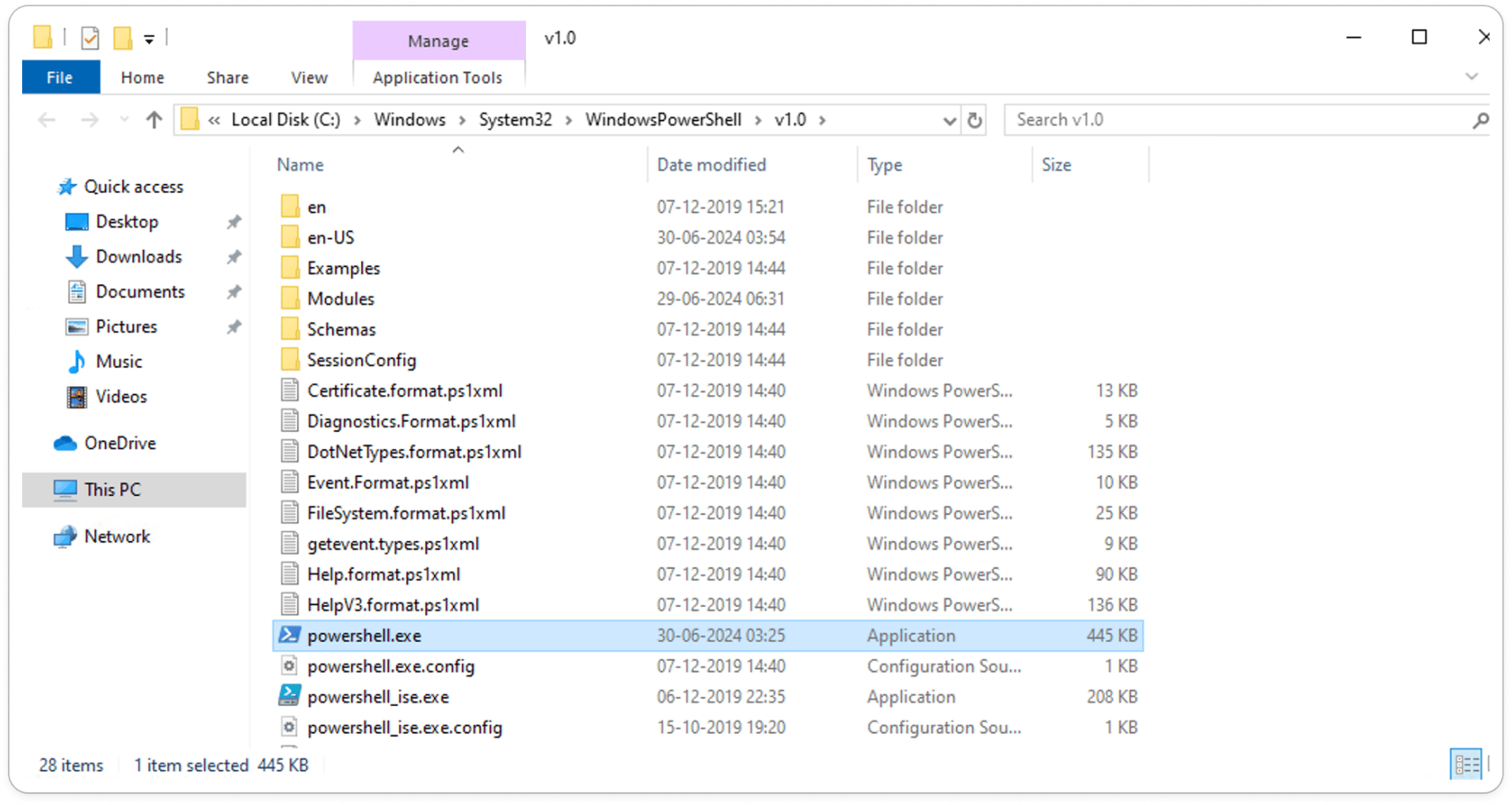
Task: Go forward with the Forward arrow
Action: (90, 120)
